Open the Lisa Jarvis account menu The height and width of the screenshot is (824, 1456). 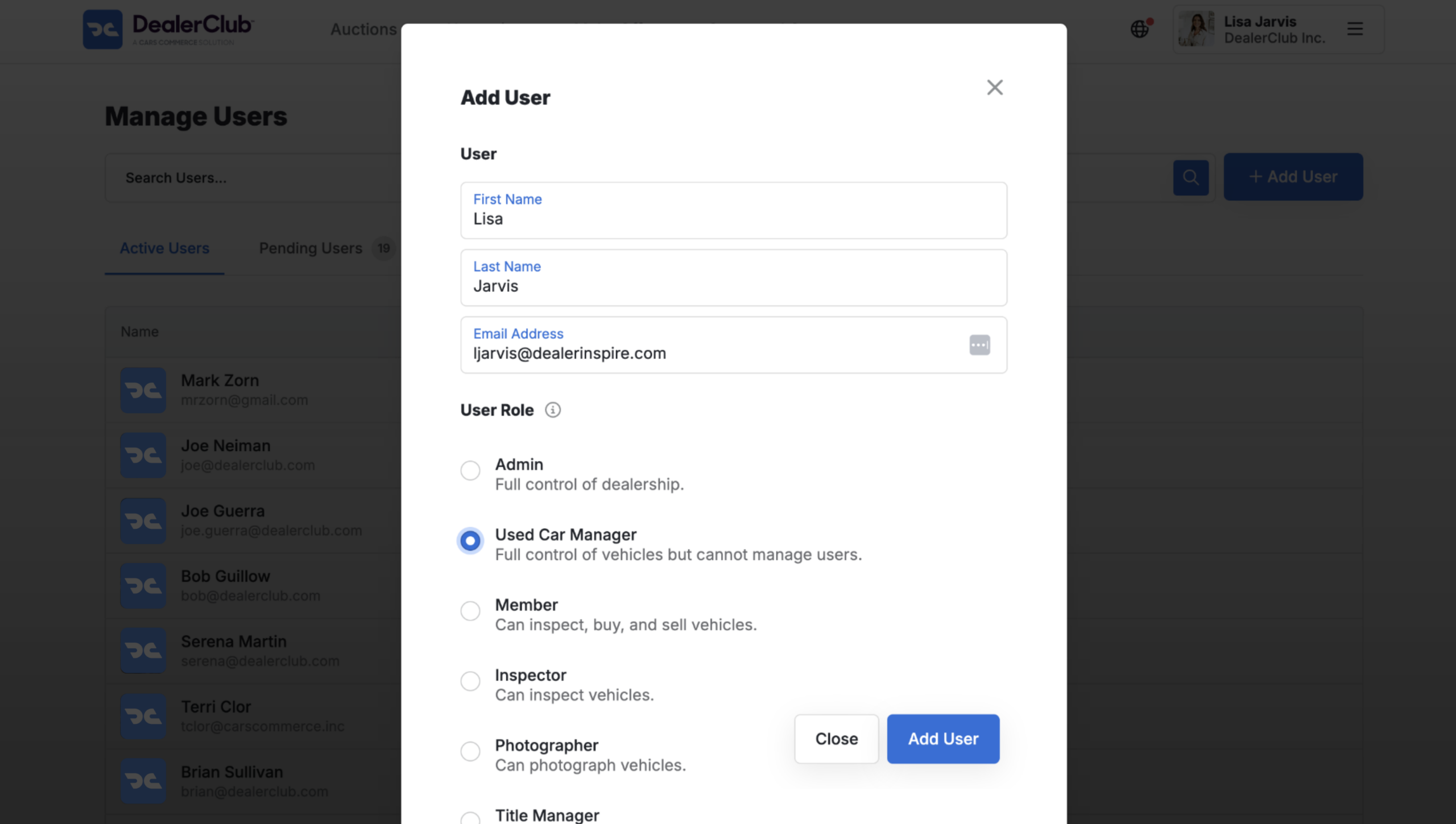1279,29
